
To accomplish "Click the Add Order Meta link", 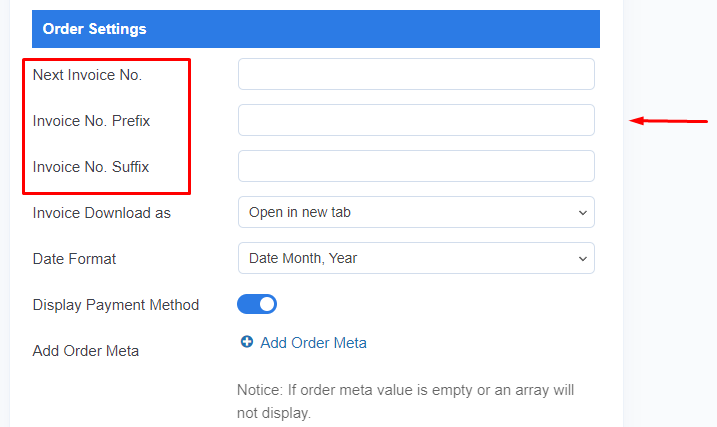I will click(313, 343).
